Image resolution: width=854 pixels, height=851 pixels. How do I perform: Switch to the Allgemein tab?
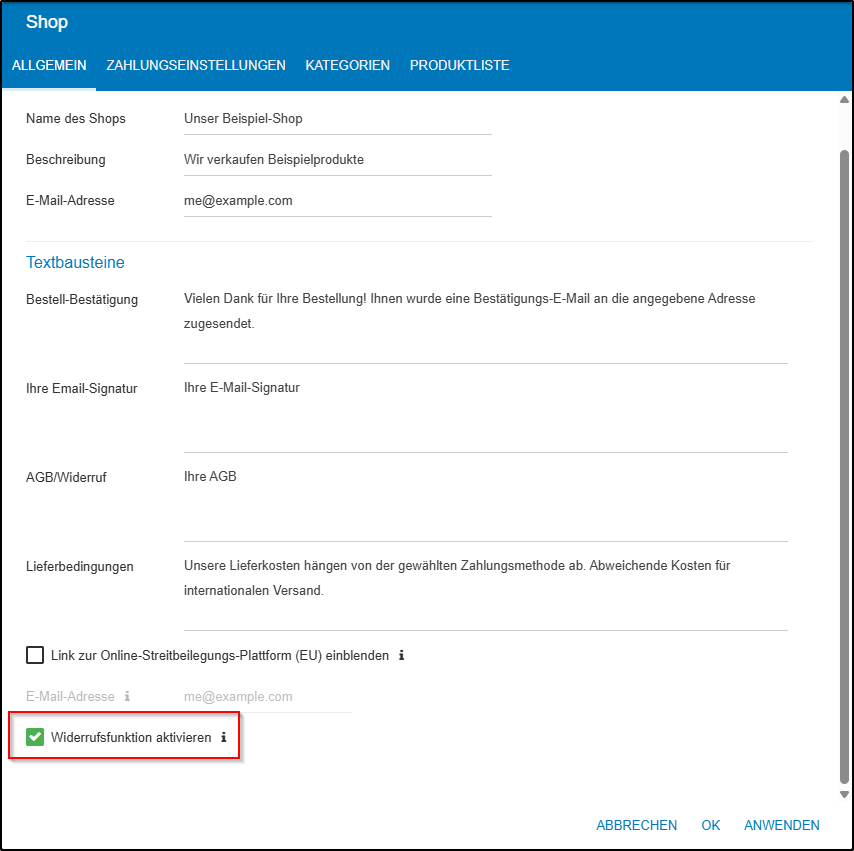(49, 65)
